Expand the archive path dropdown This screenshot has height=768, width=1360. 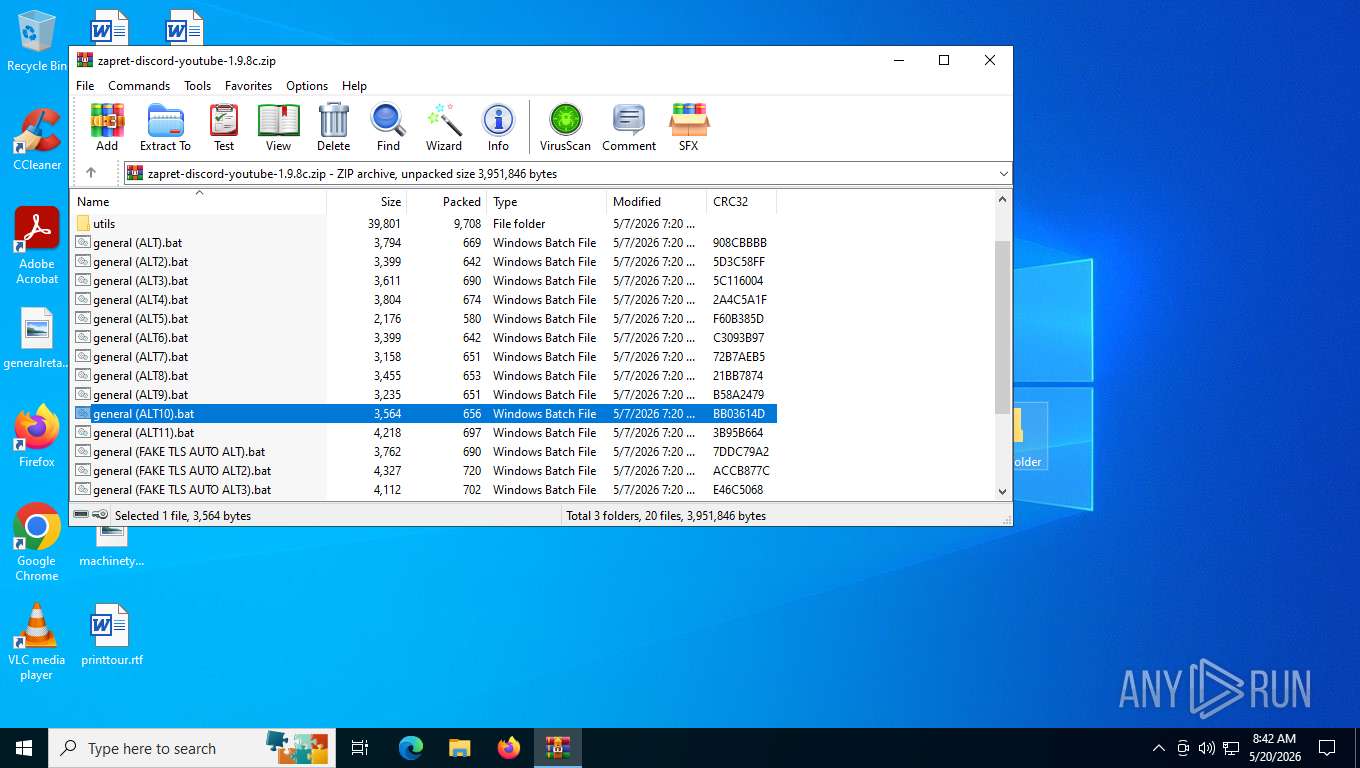pos(1003,173)
